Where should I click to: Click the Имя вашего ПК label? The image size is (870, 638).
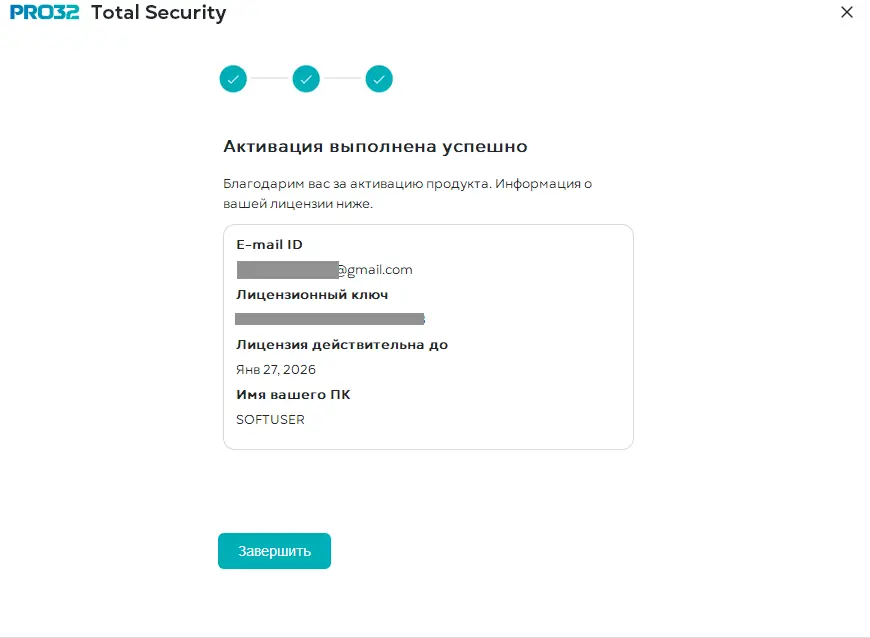(293, 394)
